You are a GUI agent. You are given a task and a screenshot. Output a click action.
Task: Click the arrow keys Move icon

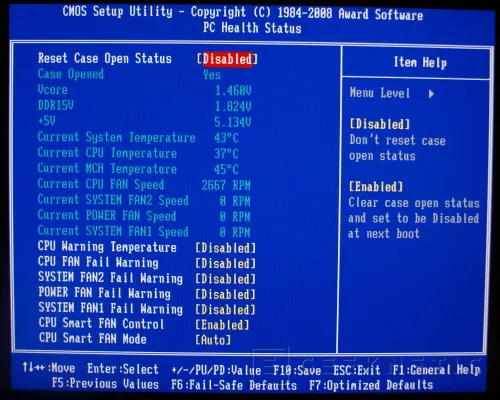(33, 368)
